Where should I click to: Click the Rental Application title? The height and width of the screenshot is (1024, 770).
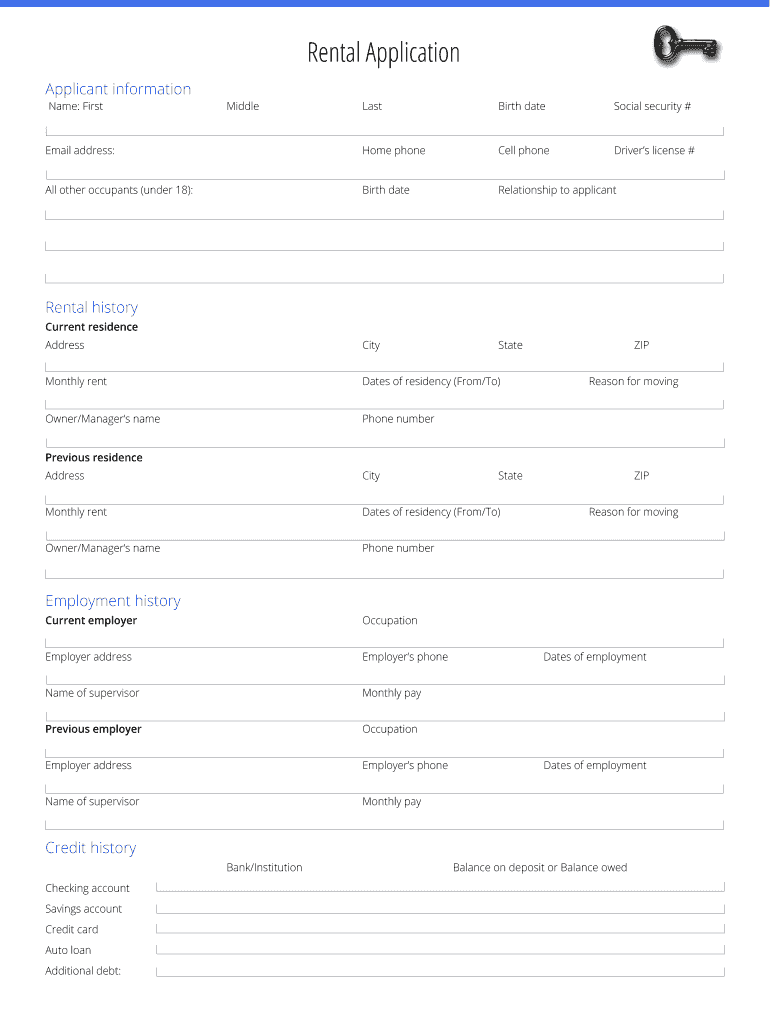pyautogui.click(x=384, y=52)
